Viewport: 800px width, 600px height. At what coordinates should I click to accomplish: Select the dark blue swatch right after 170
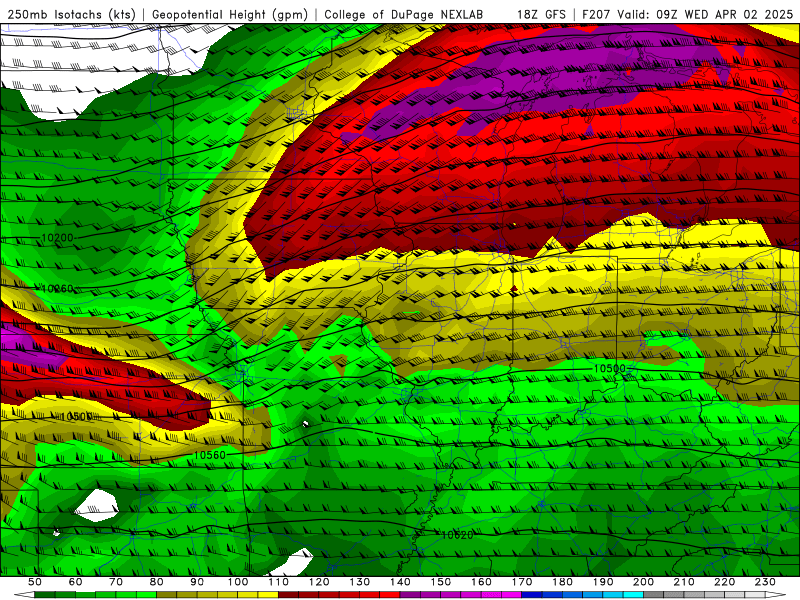[x=532, y=594]
